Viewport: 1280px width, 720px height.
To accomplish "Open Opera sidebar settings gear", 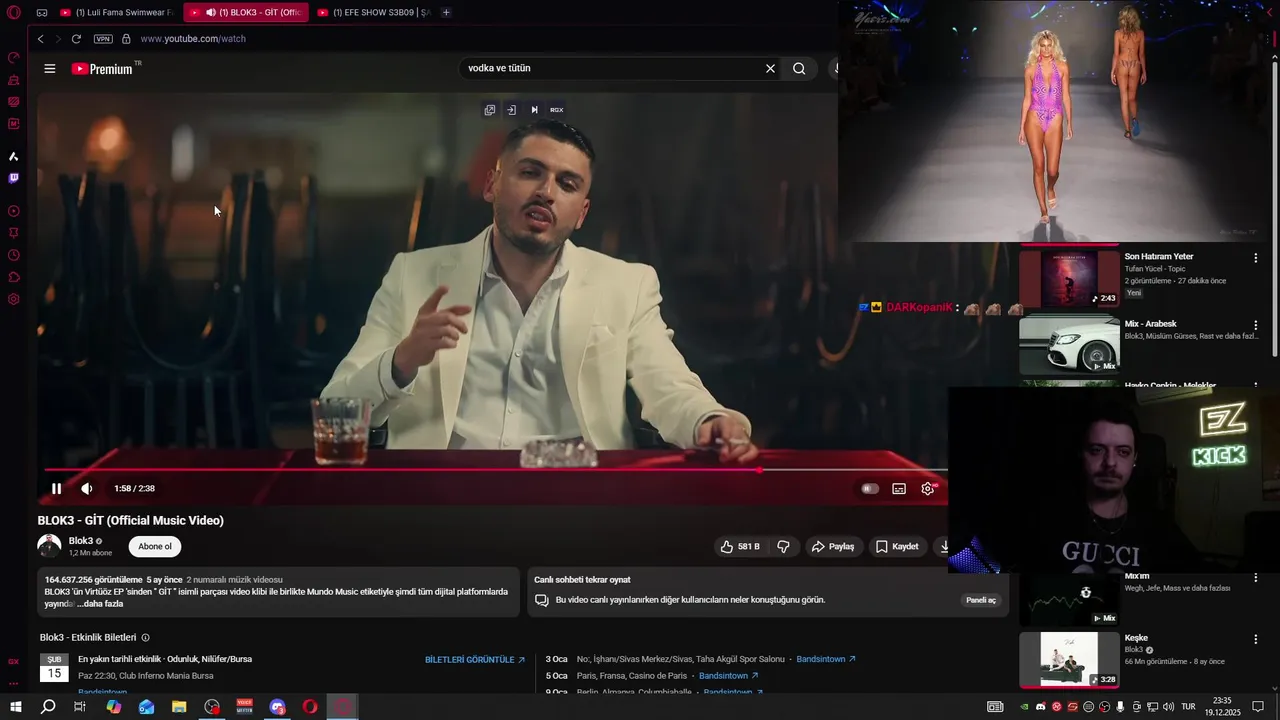I will point(14,299).
